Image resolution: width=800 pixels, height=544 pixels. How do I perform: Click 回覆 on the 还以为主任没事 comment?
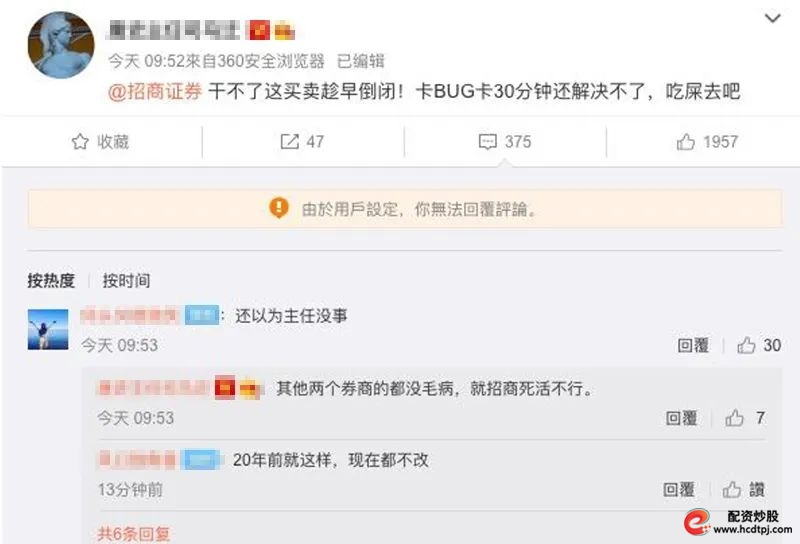coord(693,345)
